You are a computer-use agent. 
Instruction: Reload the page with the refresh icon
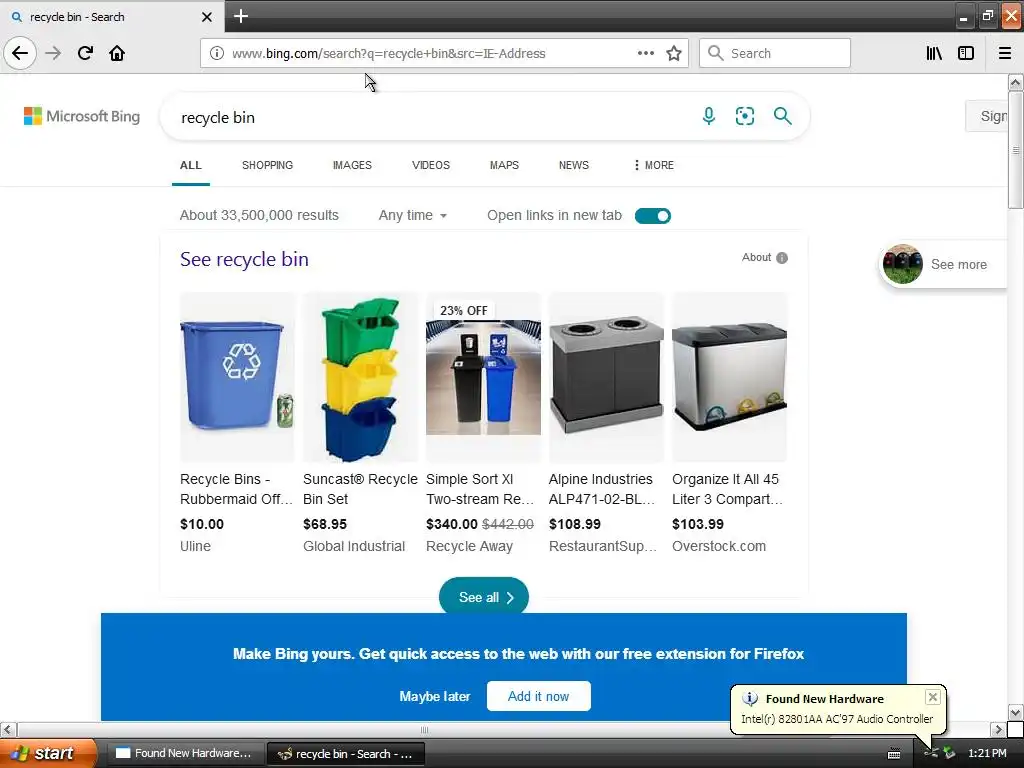tap(85, 53)
